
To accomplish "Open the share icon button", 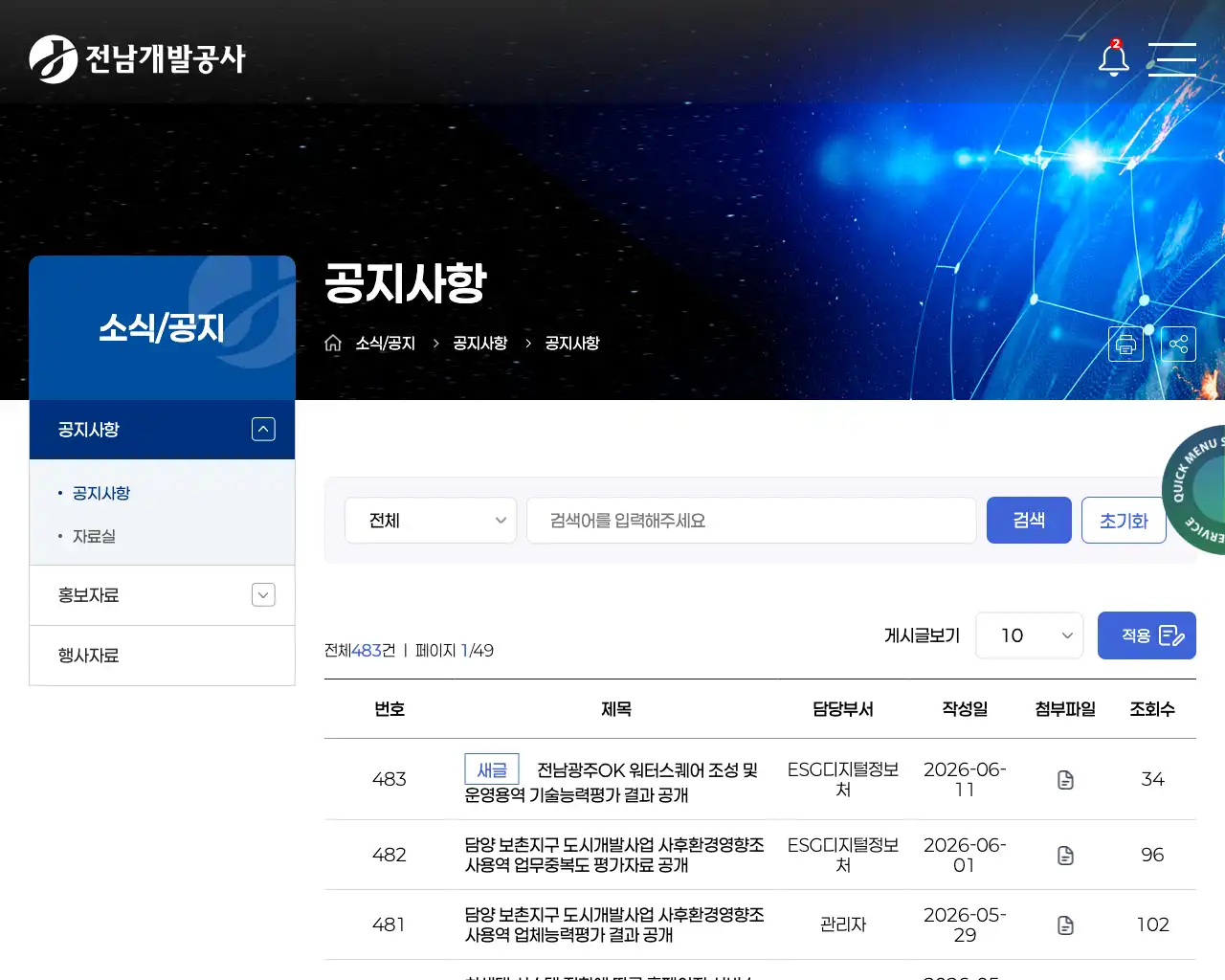I will (1178, 344).
